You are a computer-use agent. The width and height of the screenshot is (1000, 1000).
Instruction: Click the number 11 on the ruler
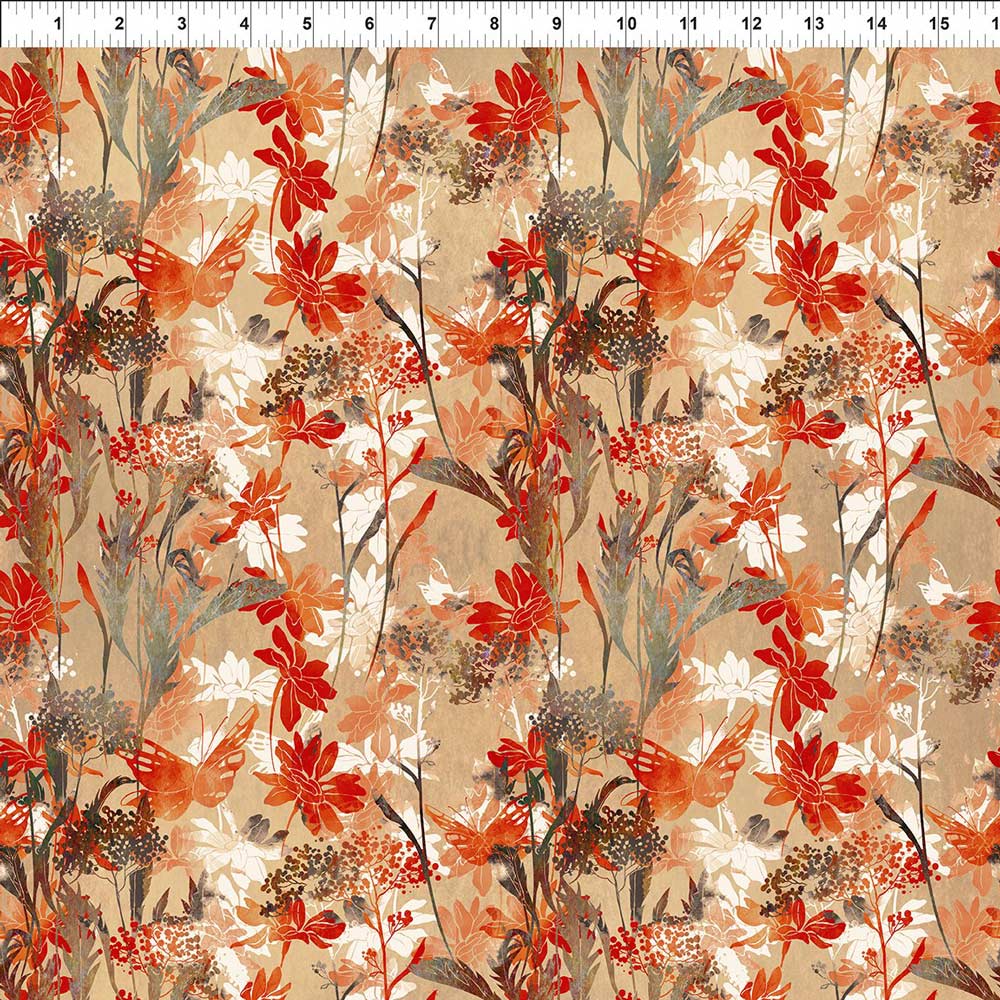click(x=688, y=23)
